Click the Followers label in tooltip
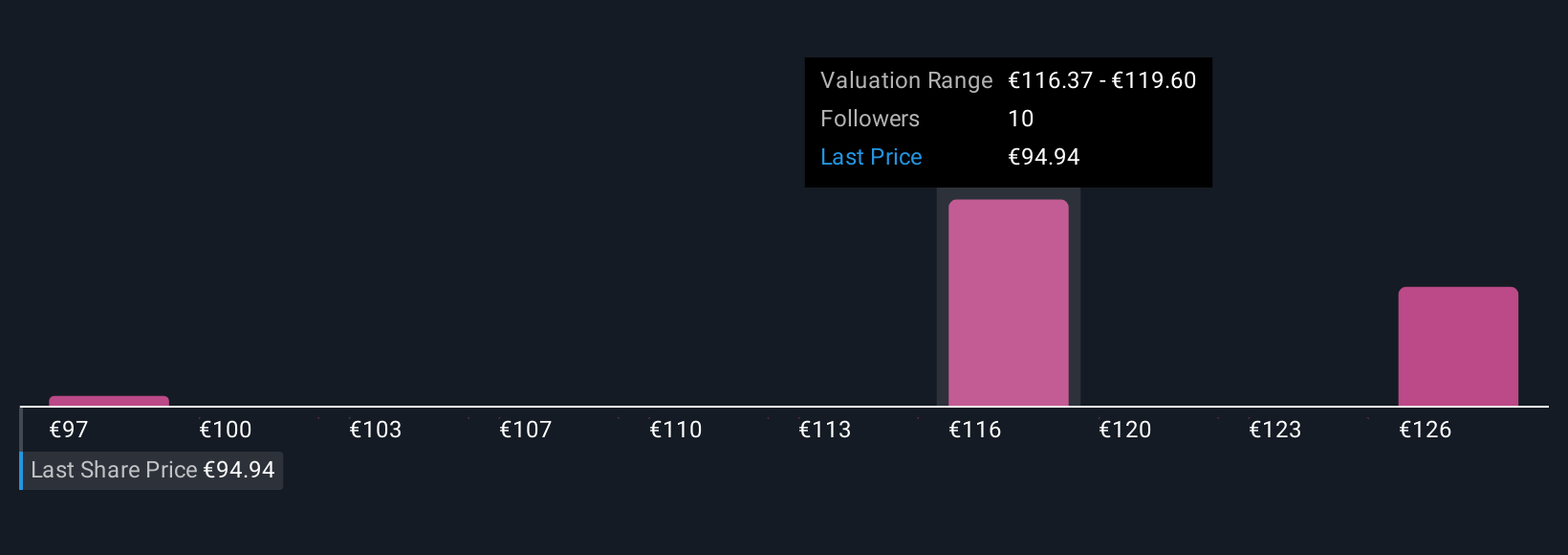Image resolution: width=1568 pixels, height=555 pixels. point(870,119)
